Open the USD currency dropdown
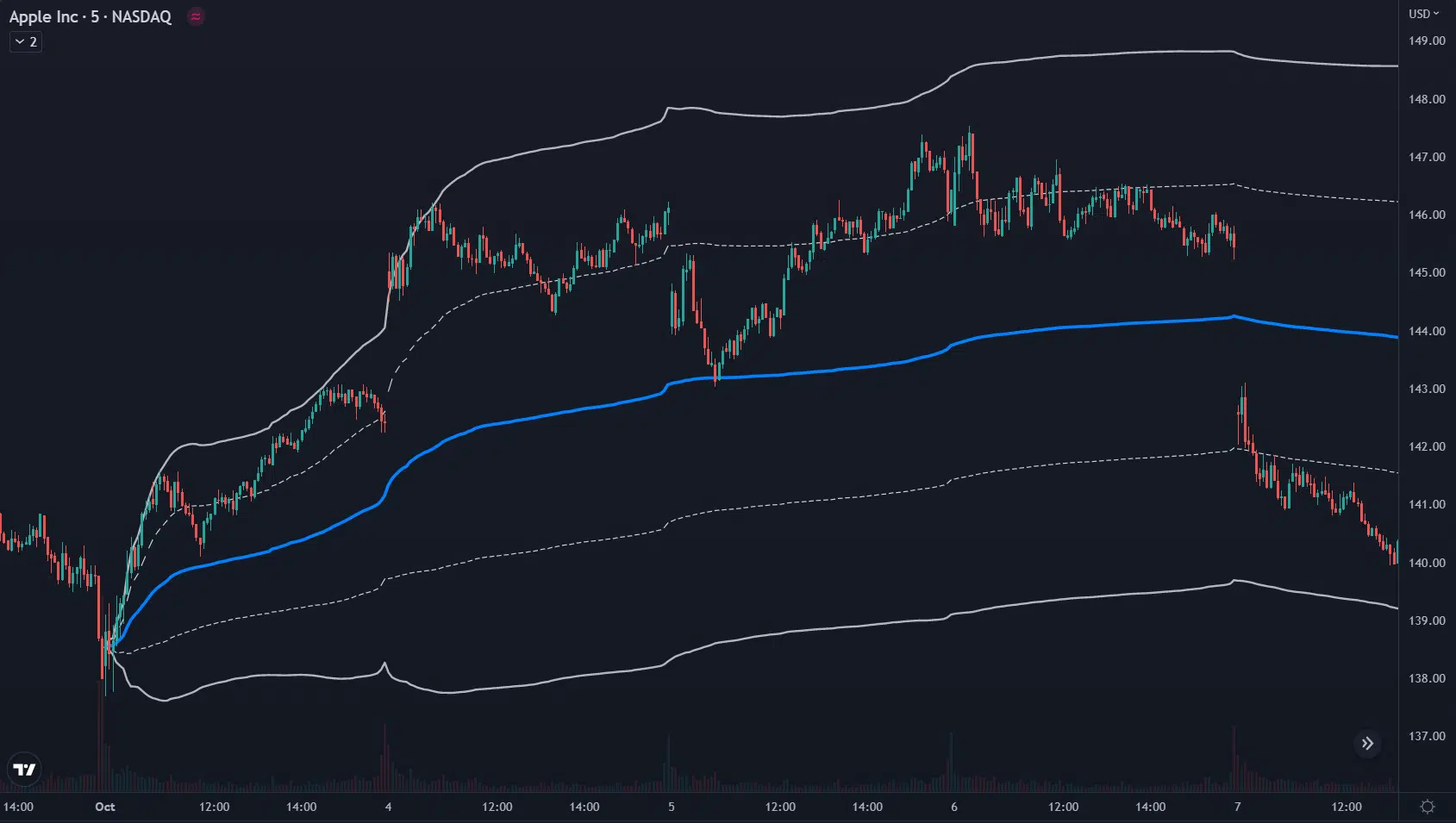Screen dimensions: 1456x823 pyautogui.click(x=1424, y=14)
